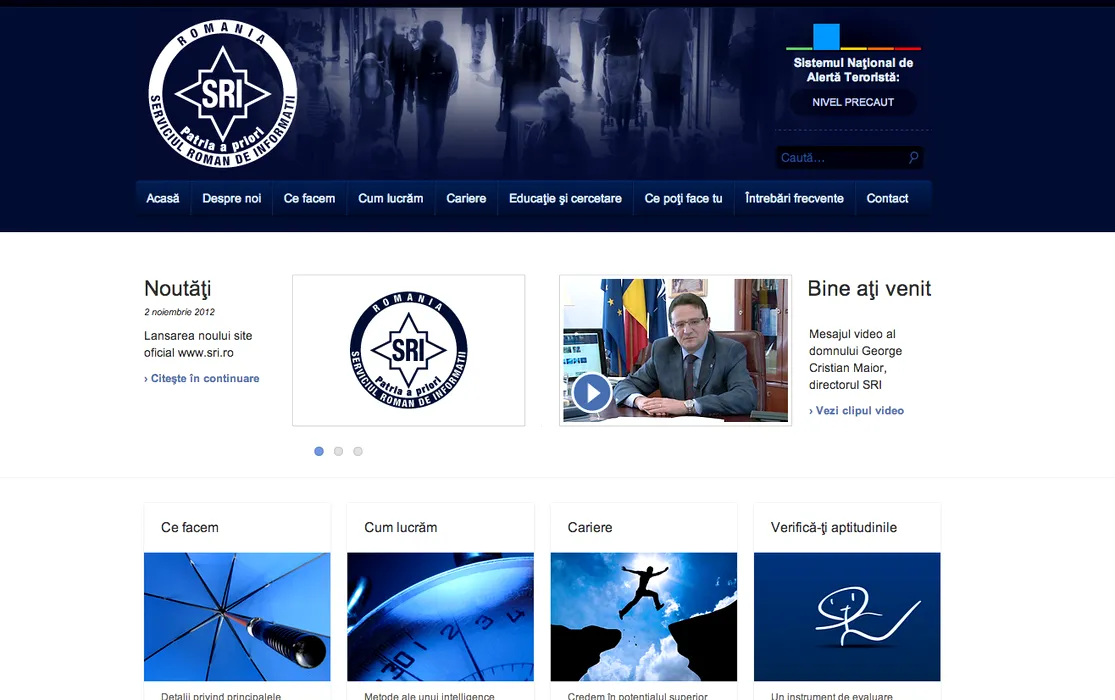
Task: Open the Ce facem navigation menu
Action: click(309, 198)
